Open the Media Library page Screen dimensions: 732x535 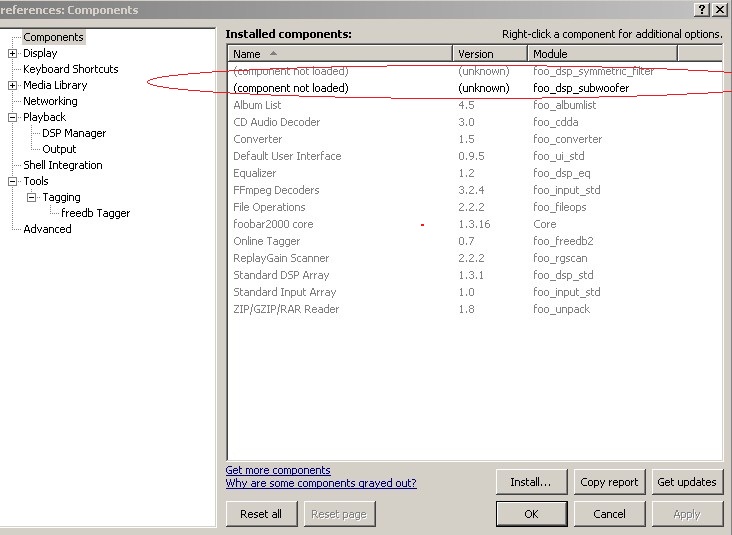pyautogui.click(x=55, y=85)
